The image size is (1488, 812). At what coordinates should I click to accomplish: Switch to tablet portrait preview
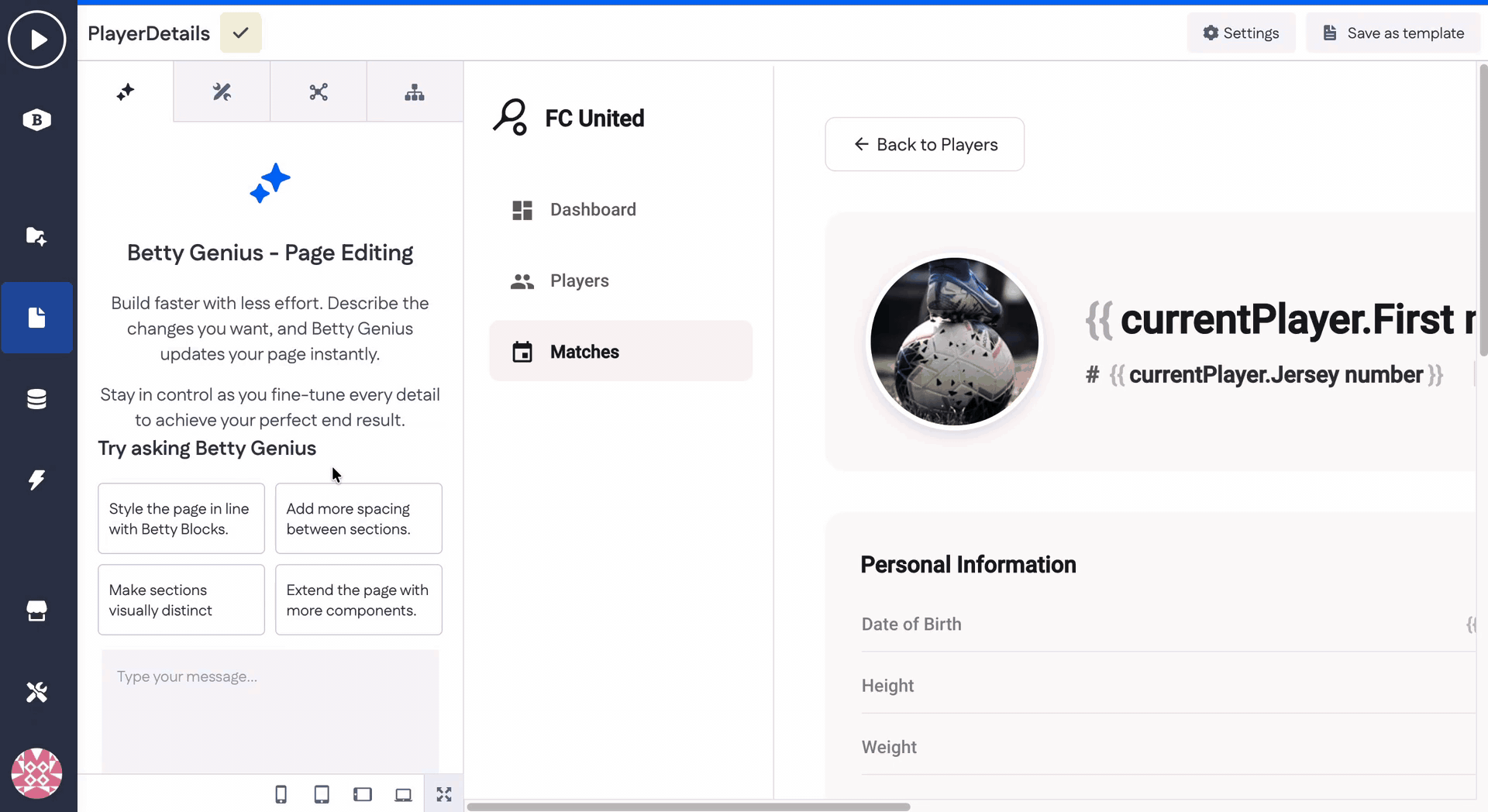pyautogui.click(x=322, y=793)
